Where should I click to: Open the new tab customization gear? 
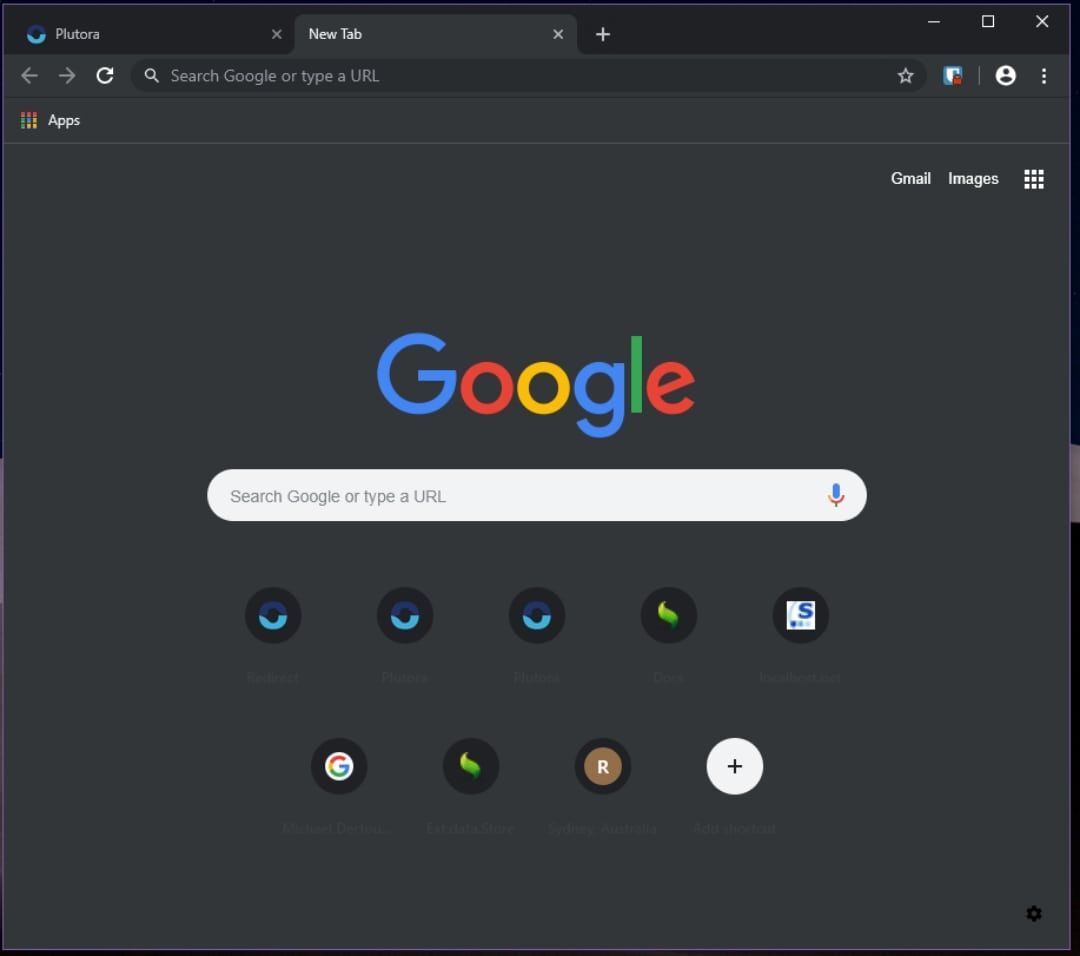pos(1034,913)
